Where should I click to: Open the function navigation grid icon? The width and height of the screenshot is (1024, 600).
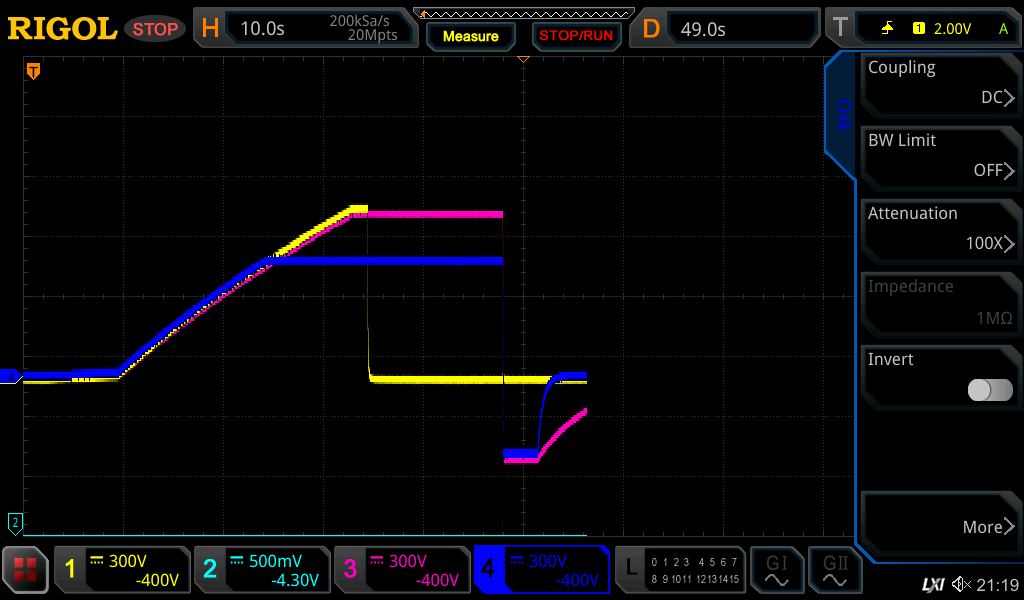(25, 570)
